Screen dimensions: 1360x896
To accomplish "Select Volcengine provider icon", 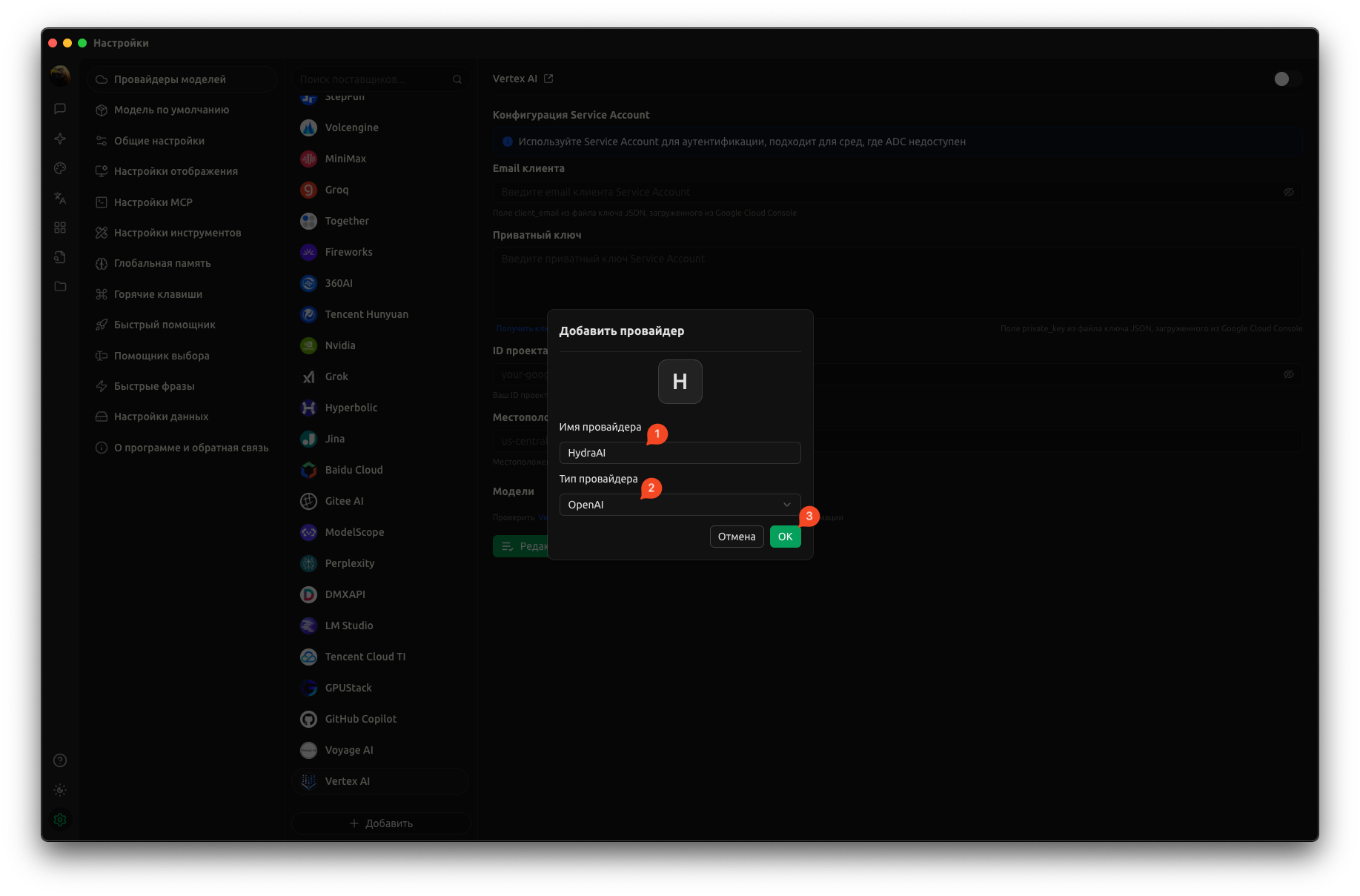I will pyautogui.click(x=309, y=127).
